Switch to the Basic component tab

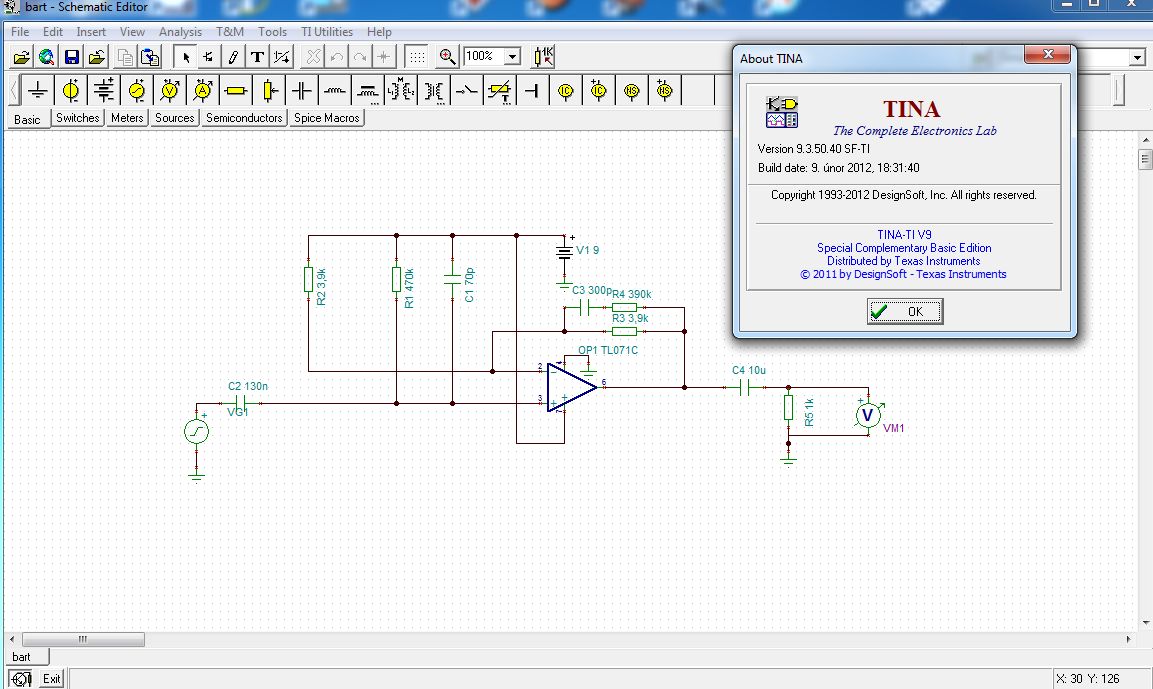(x=27, y=119)
